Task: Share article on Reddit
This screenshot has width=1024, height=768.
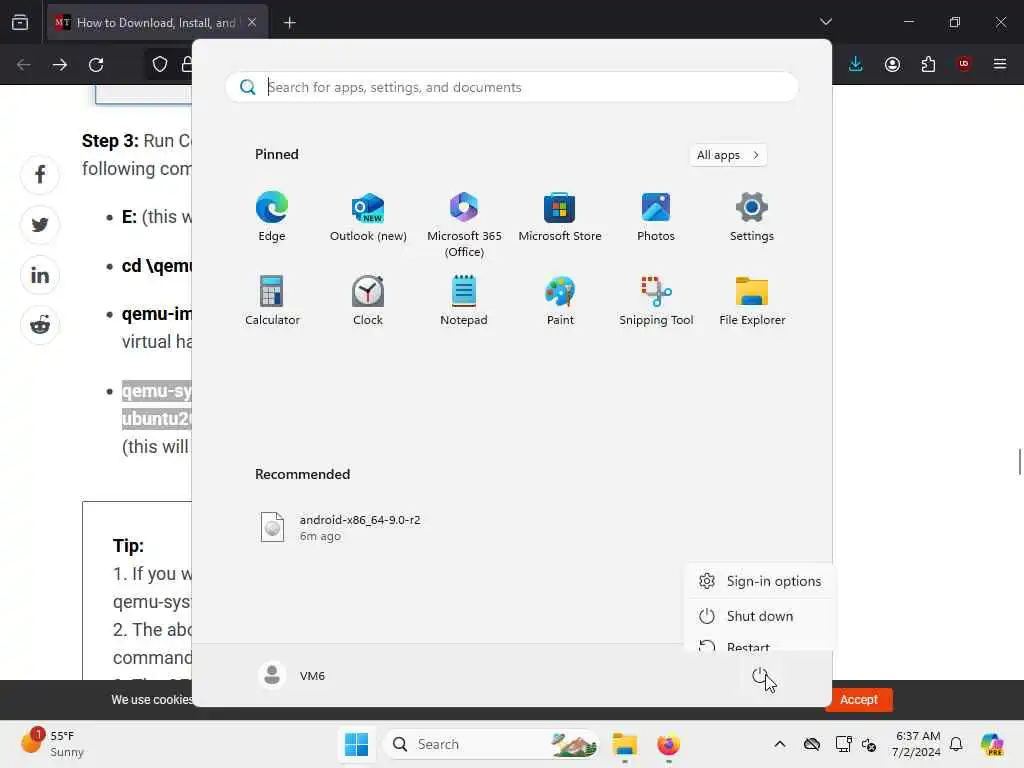Action: (40, 325)
